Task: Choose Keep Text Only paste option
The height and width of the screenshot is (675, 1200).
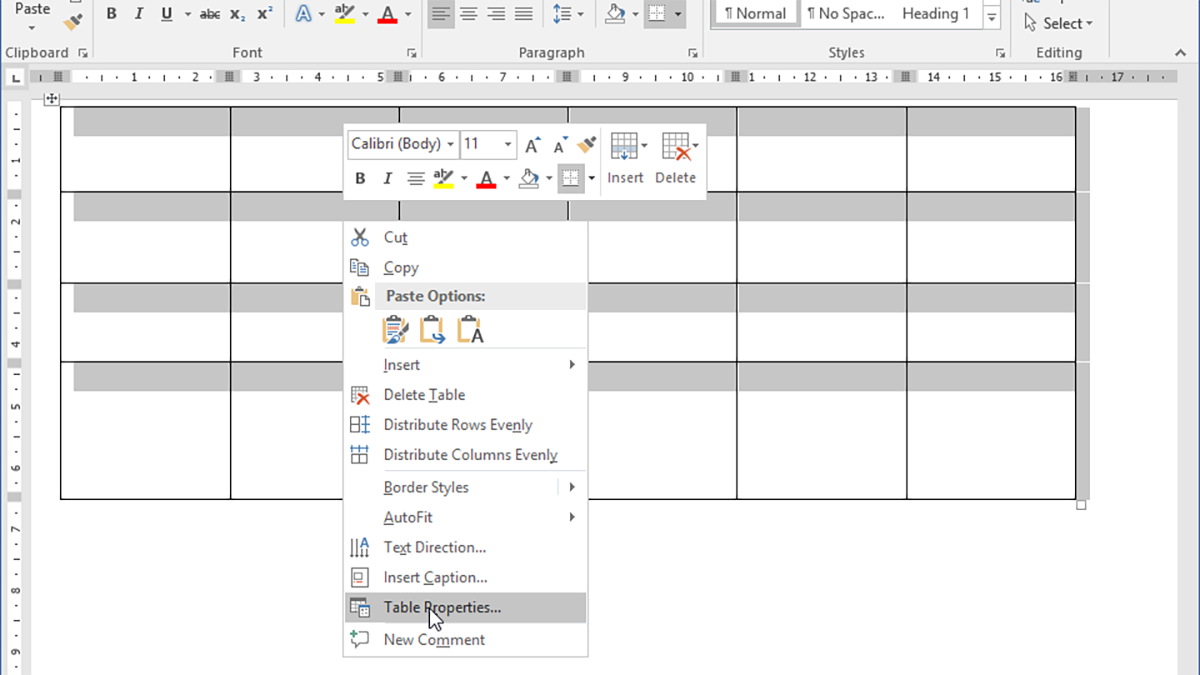Action: click(470, 329)
